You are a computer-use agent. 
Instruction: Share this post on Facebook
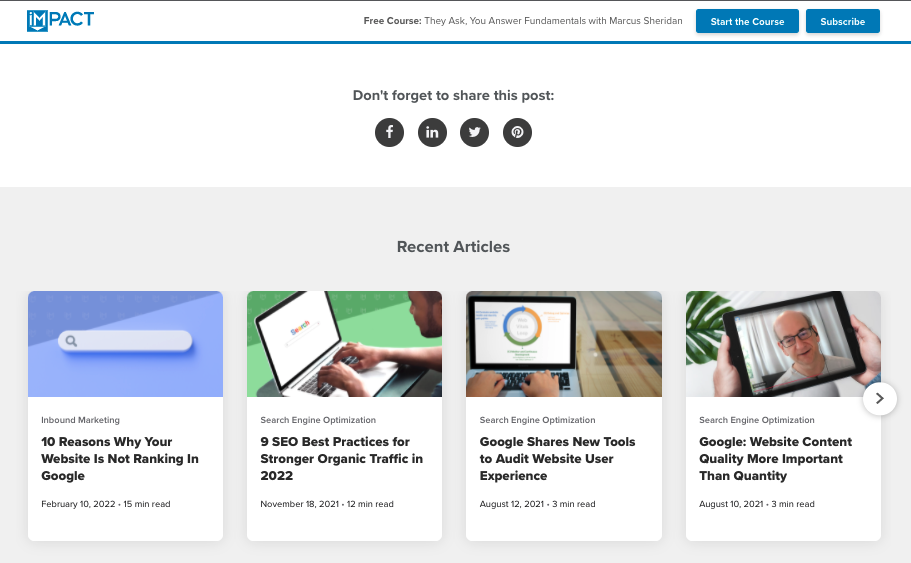pos(389,132)
